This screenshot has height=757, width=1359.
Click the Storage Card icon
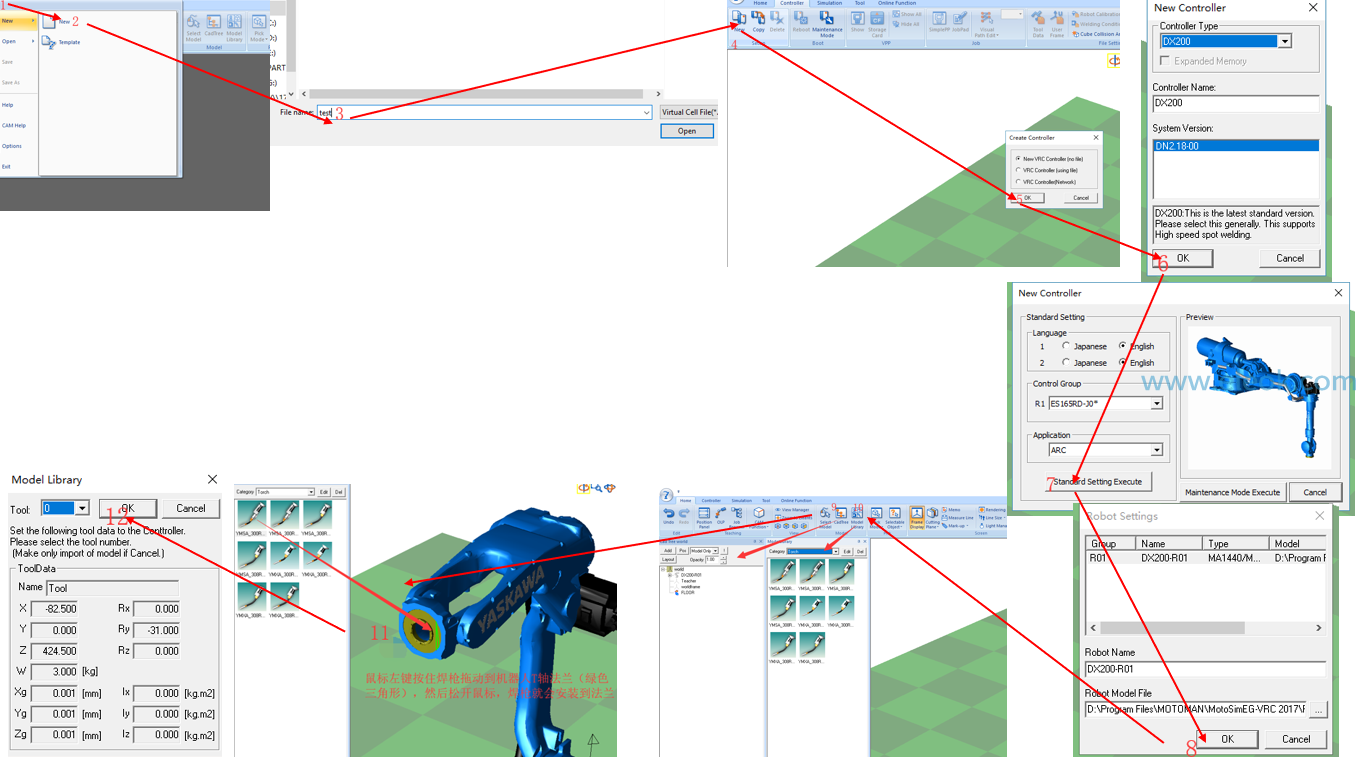(877, 24)
